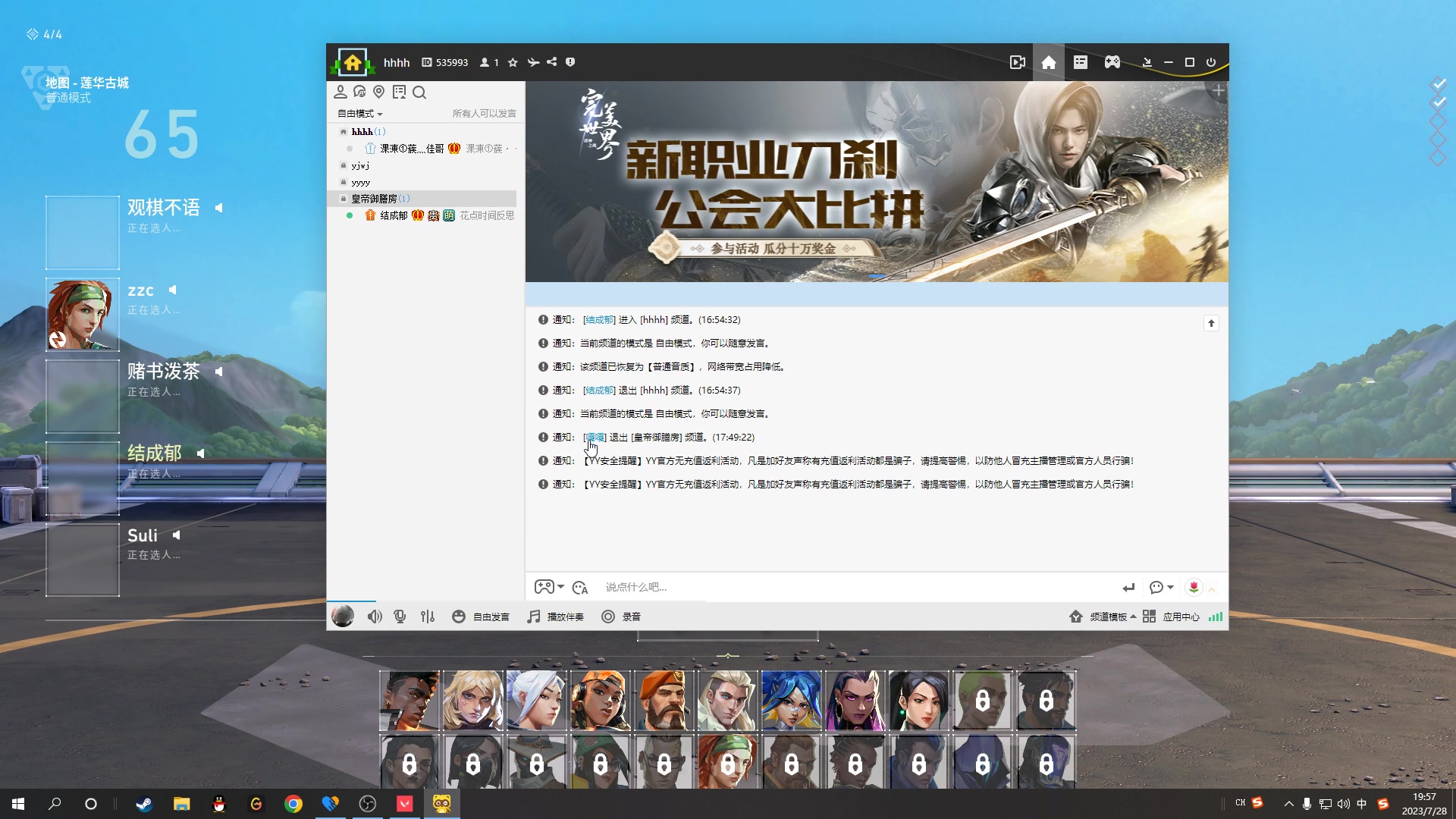The height and width of the screenshot is (819, 1456).
Task: Click 播放伴奏 play accompaniment
Action: click(555, 617)
